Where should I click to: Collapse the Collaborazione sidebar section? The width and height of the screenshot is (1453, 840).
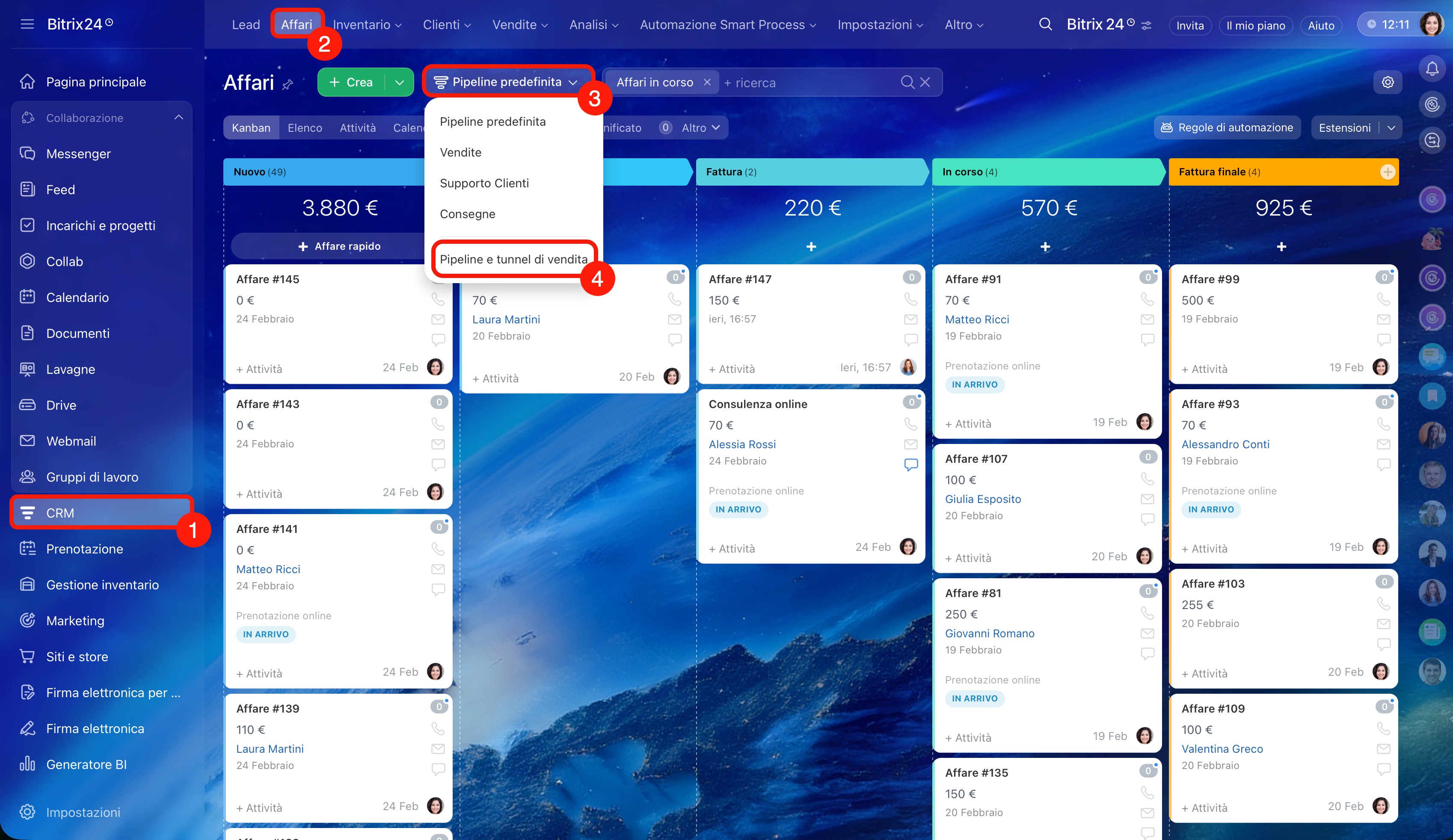coord(179,118)
